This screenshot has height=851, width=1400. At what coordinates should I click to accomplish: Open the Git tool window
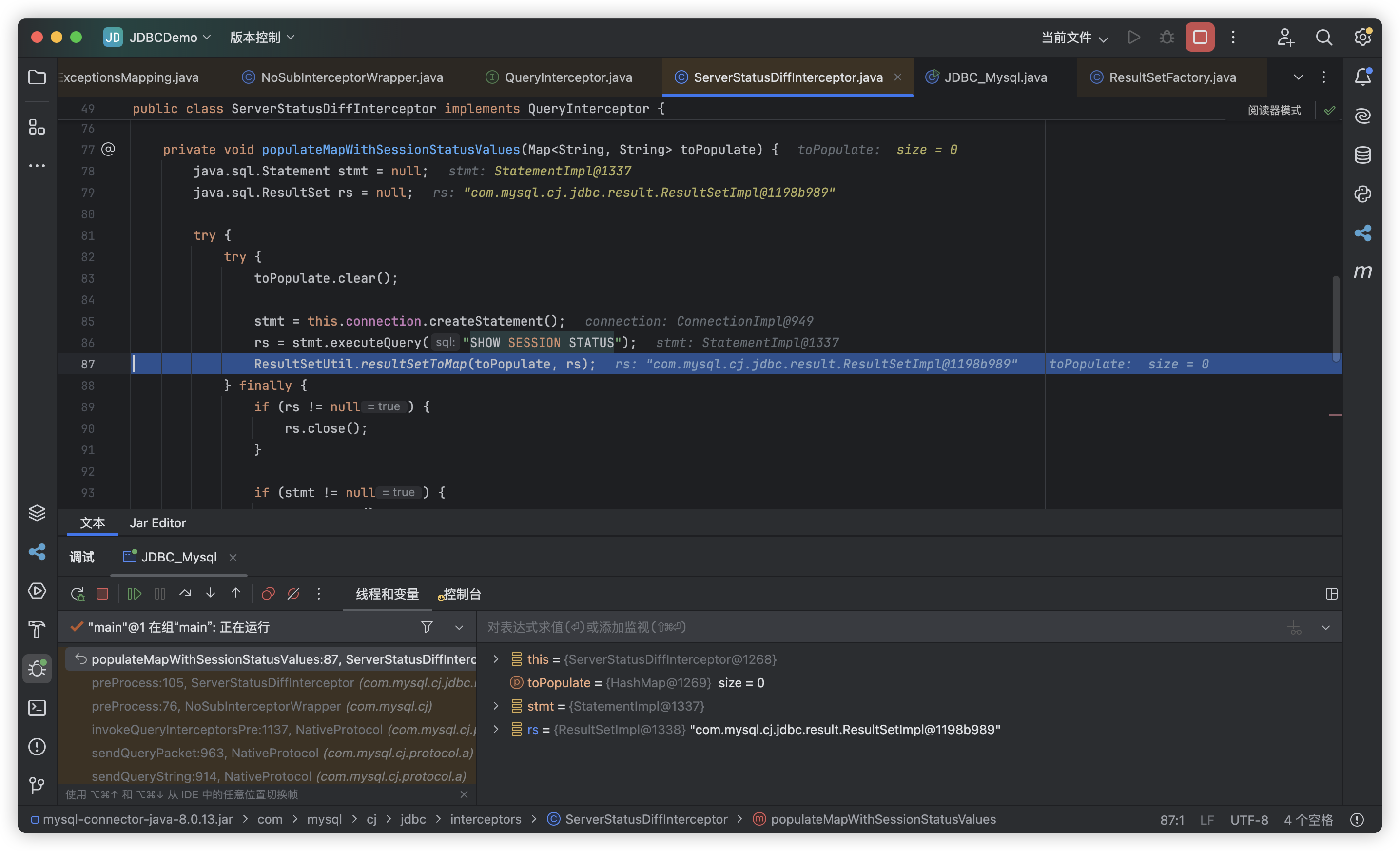[37, 785]
